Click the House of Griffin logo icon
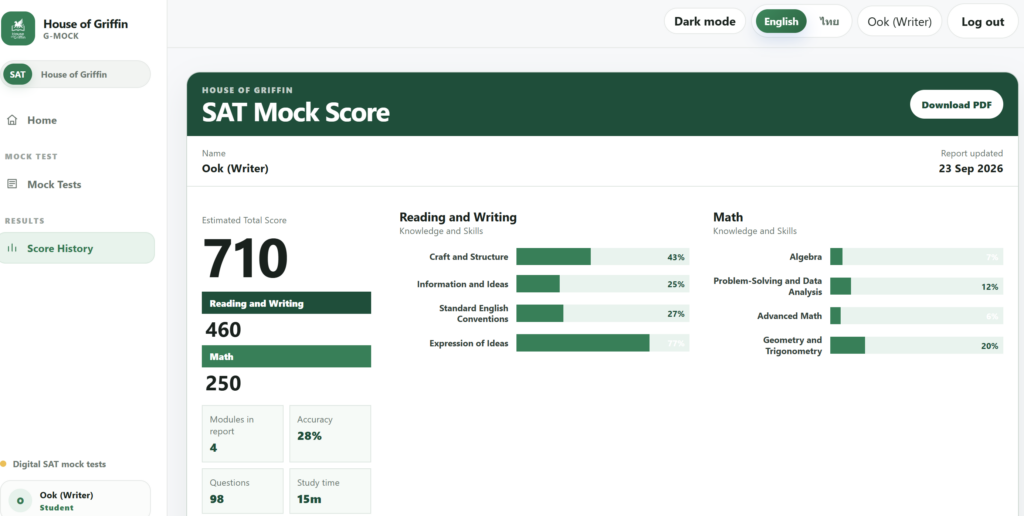The height and width of the screenshot is (516, 1024). (18, 29)
